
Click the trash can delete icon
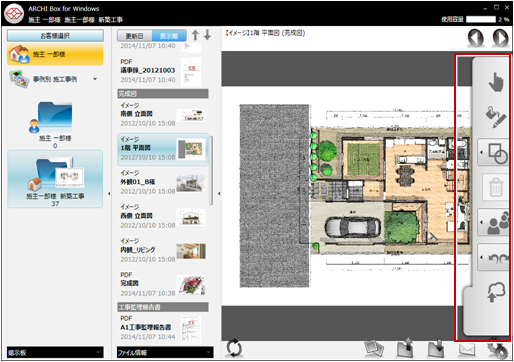pos(495,187)
